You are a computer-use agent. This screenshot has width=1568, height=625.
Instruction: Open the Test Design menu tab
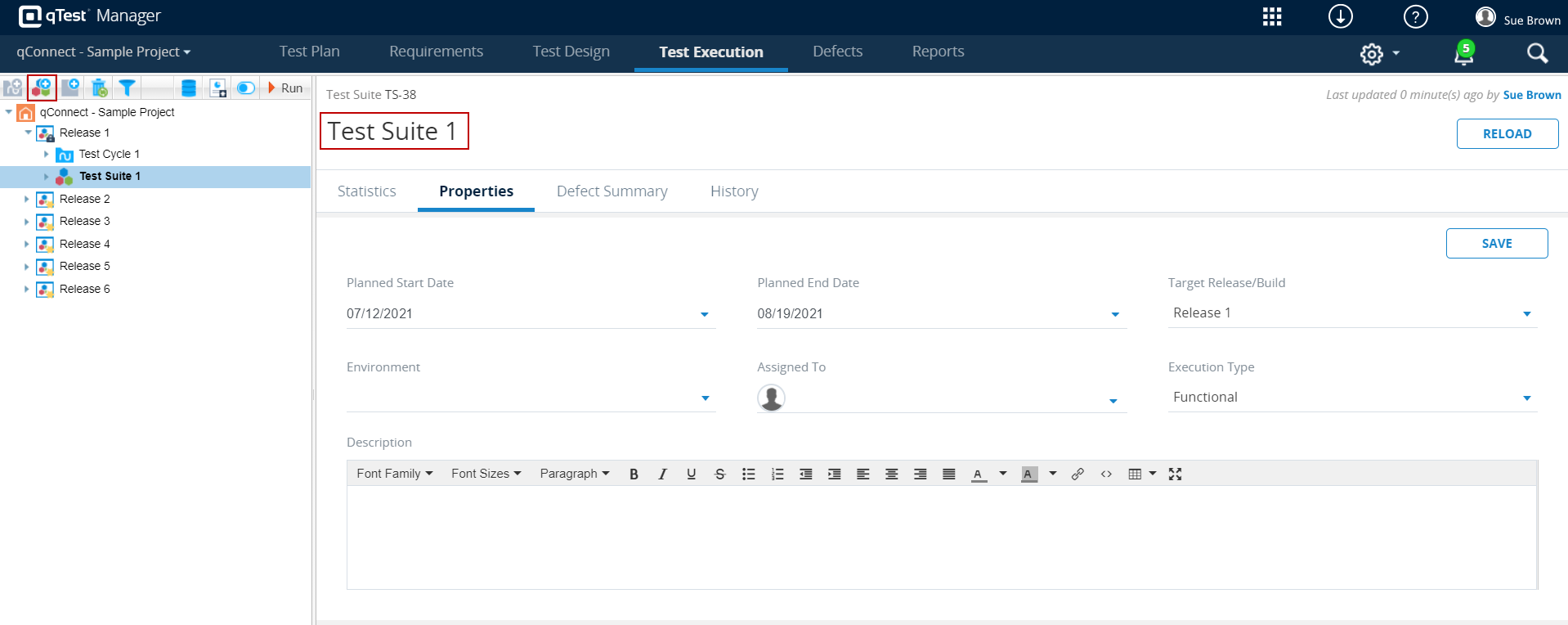571,52
